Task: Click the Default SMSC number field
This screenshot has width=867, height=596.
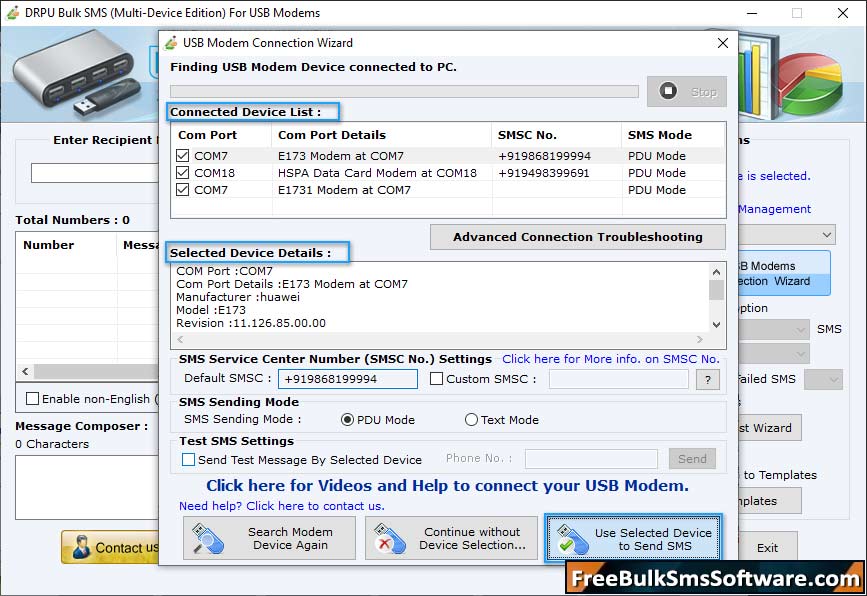Action: coord(348,379)
